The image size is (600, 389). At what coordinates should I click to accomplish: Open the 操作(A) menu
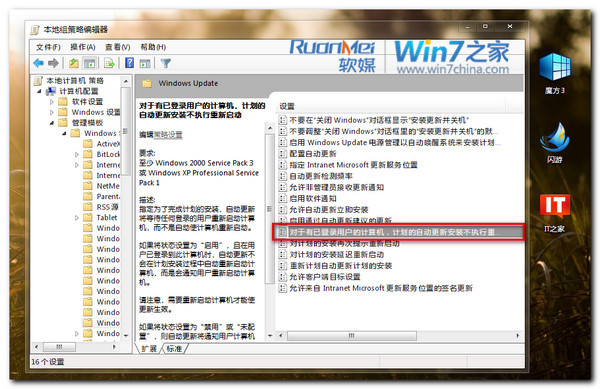(x=83, y=47)
